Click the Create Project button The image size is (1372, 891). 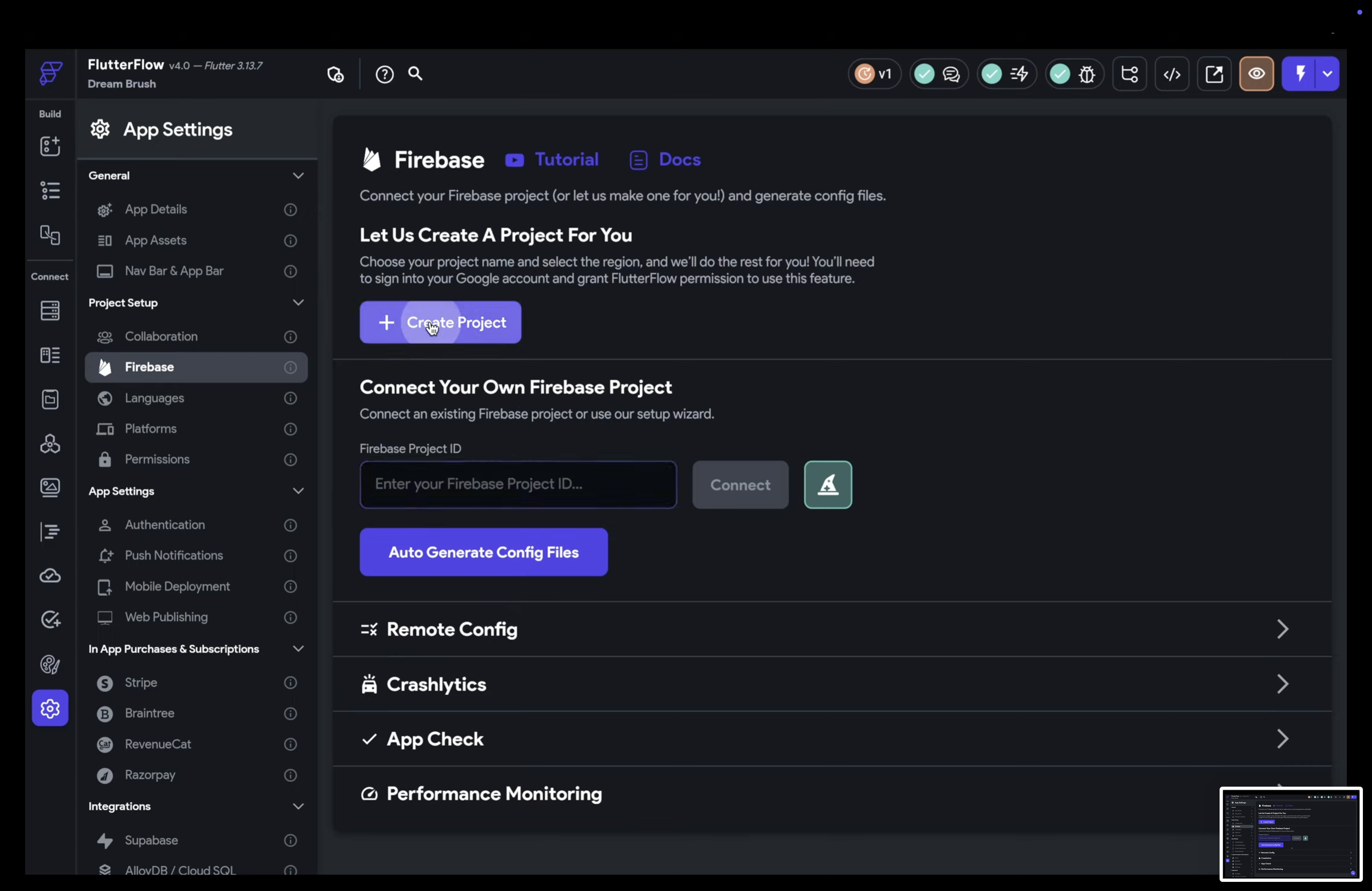point(441,322)
